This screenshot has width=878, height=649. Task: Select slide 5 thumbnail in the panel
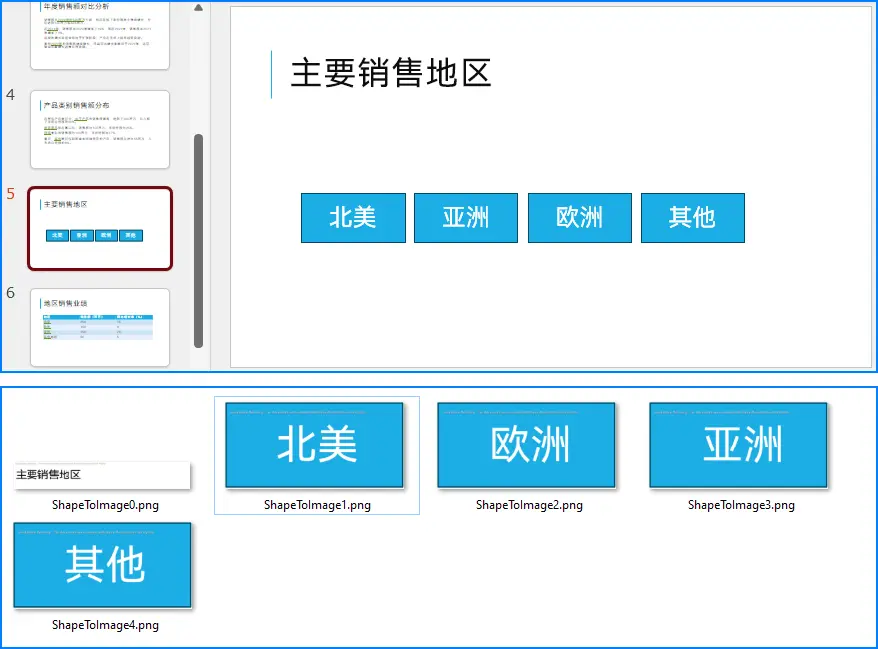[99, 228]
